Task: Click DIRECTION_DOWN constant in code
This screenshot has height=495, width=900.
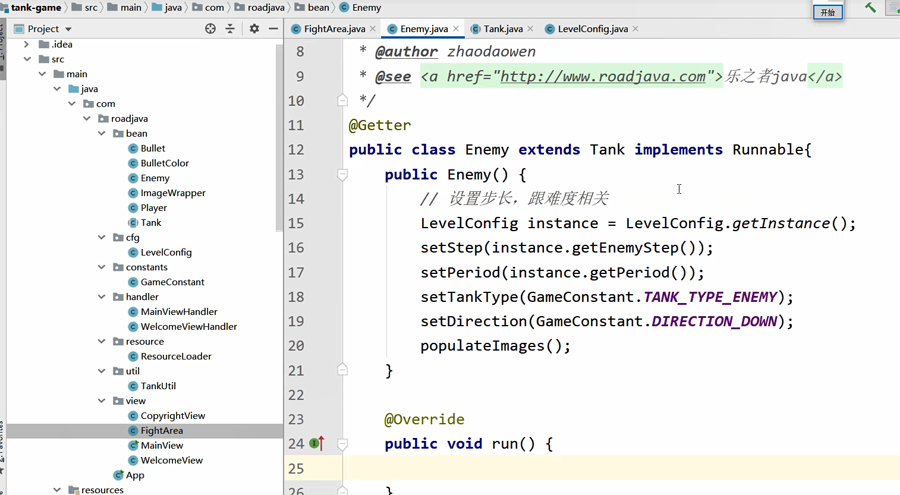Action: coord(715,322)
